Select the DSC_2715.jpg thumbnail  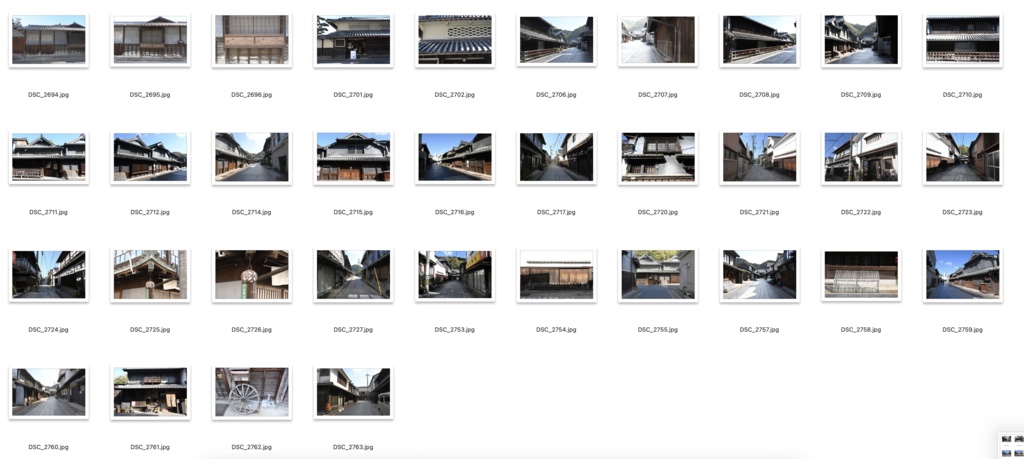(353, 157)
